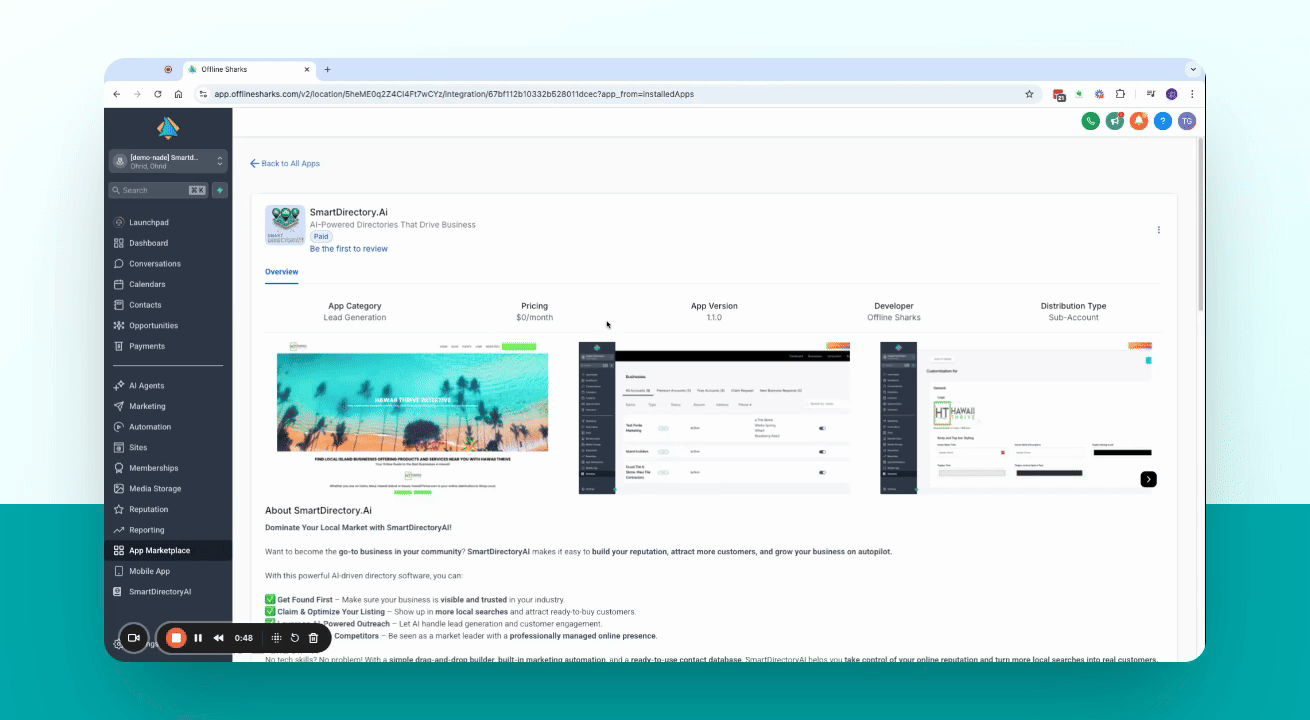The width and height of the screenshot is (1310, 720).
Task: Bookmark this page with the star icon
Action: point(1029,94)
